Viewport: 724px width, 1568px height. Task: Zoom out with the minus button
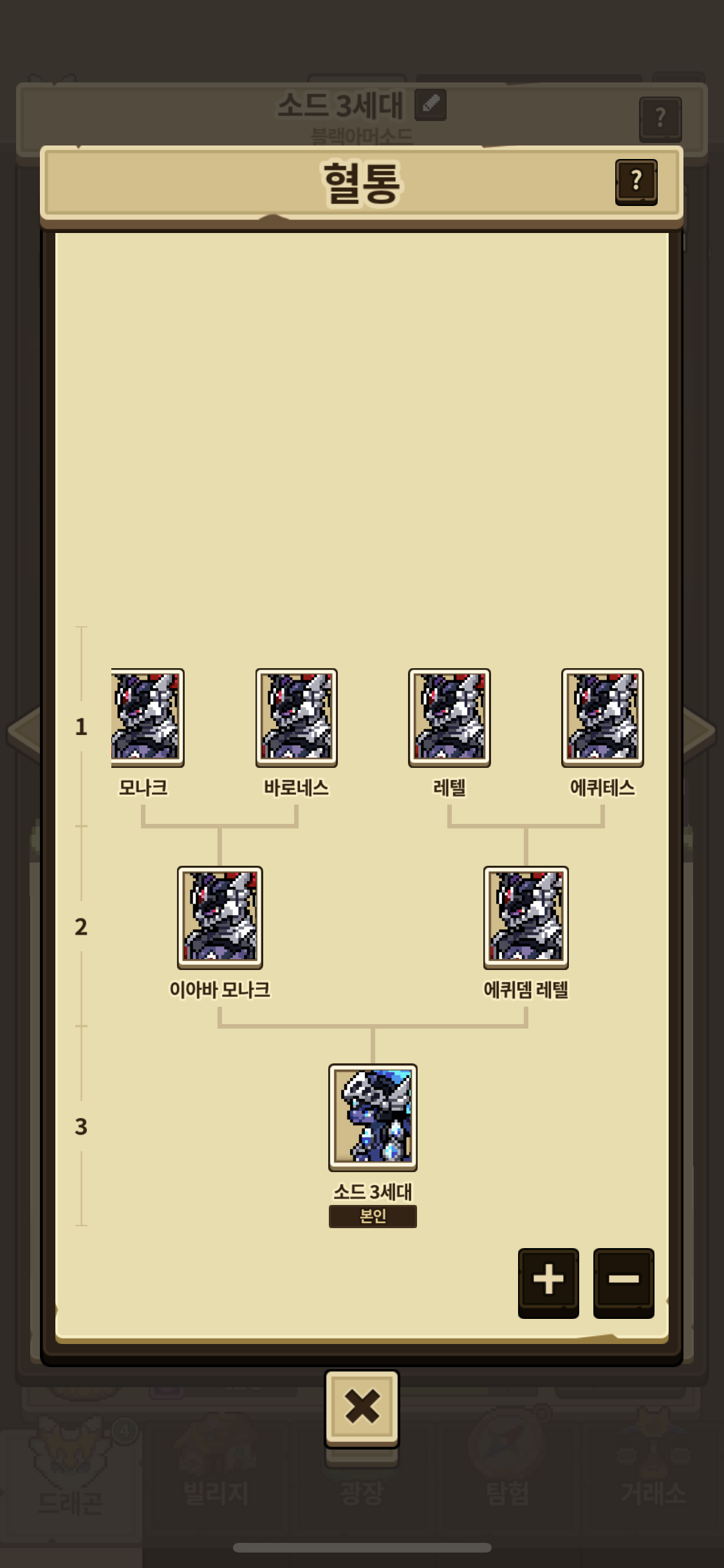624,1283
